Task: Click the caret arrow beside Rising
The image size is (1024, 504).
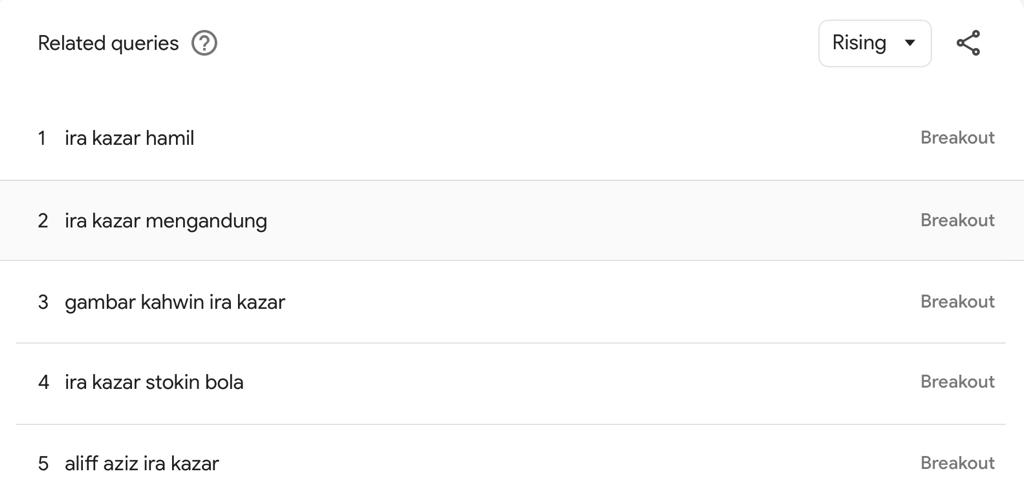Action: 909,43
